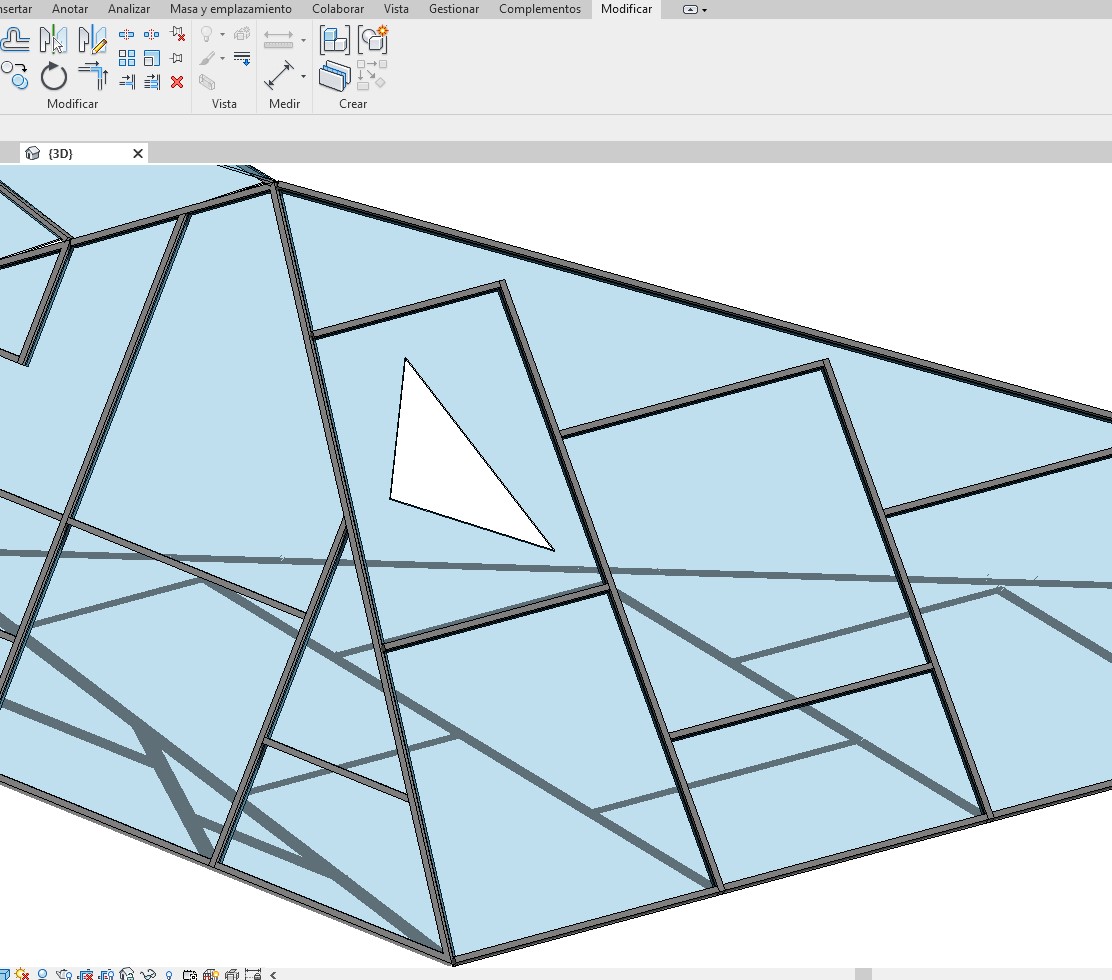Click the Trim/Extend to Corner tool
The image size is (1112, 980).
pyautogui.click(x=92, y=76)
